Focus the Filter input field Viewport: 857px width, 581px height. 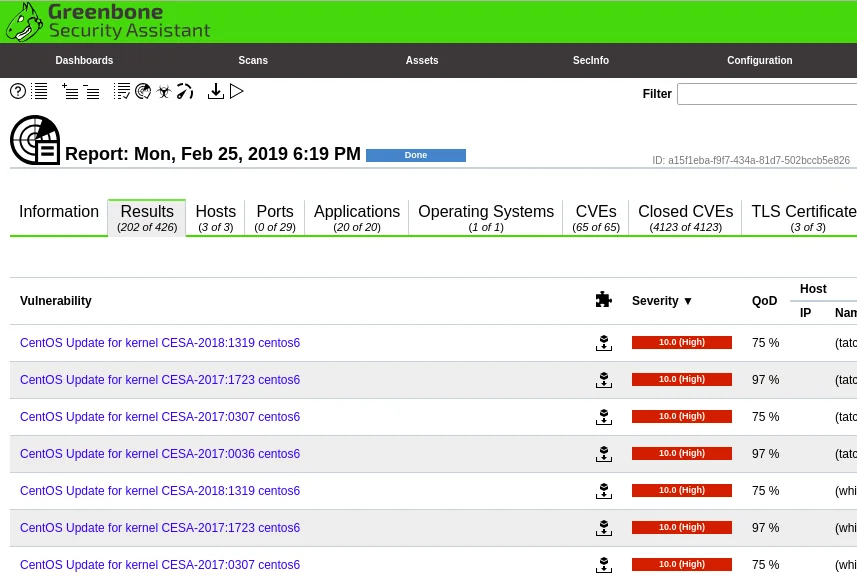pos(767,94)
